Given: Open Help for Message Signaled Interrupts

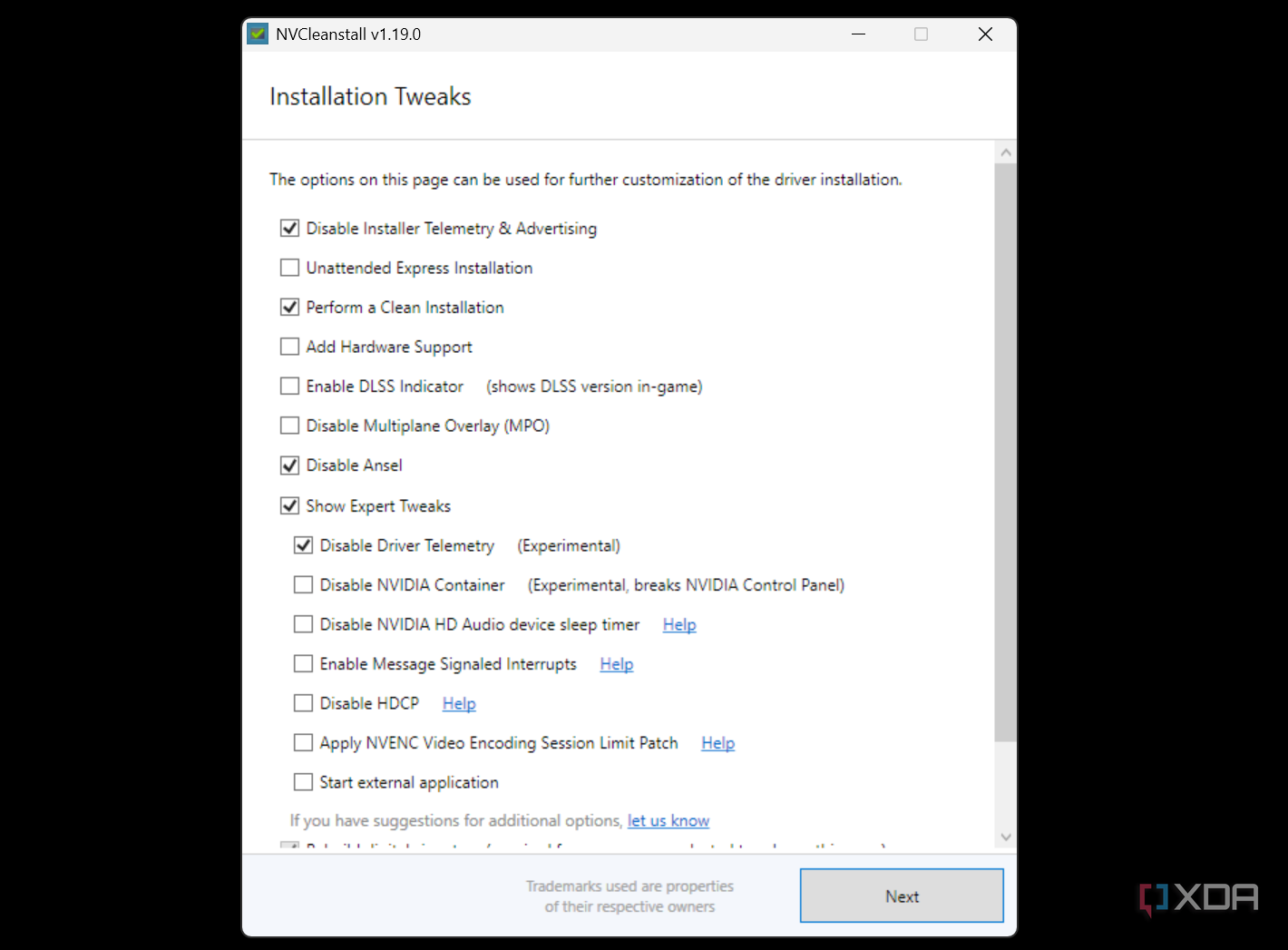Looking at the screenshot, I should [617, 664].
